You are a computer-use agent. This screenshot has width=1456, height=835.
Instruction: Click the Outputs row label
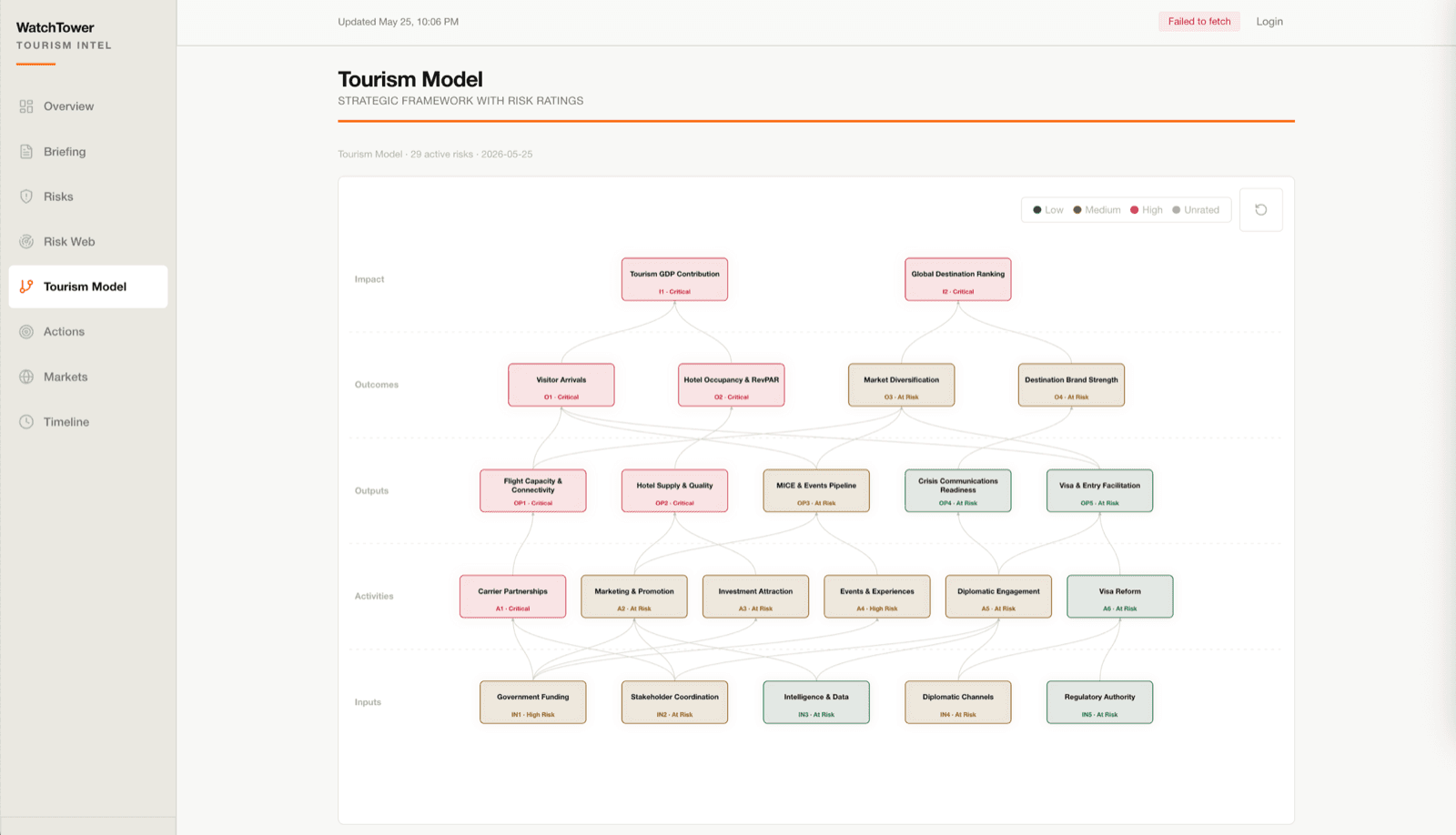tap(371, 491)
